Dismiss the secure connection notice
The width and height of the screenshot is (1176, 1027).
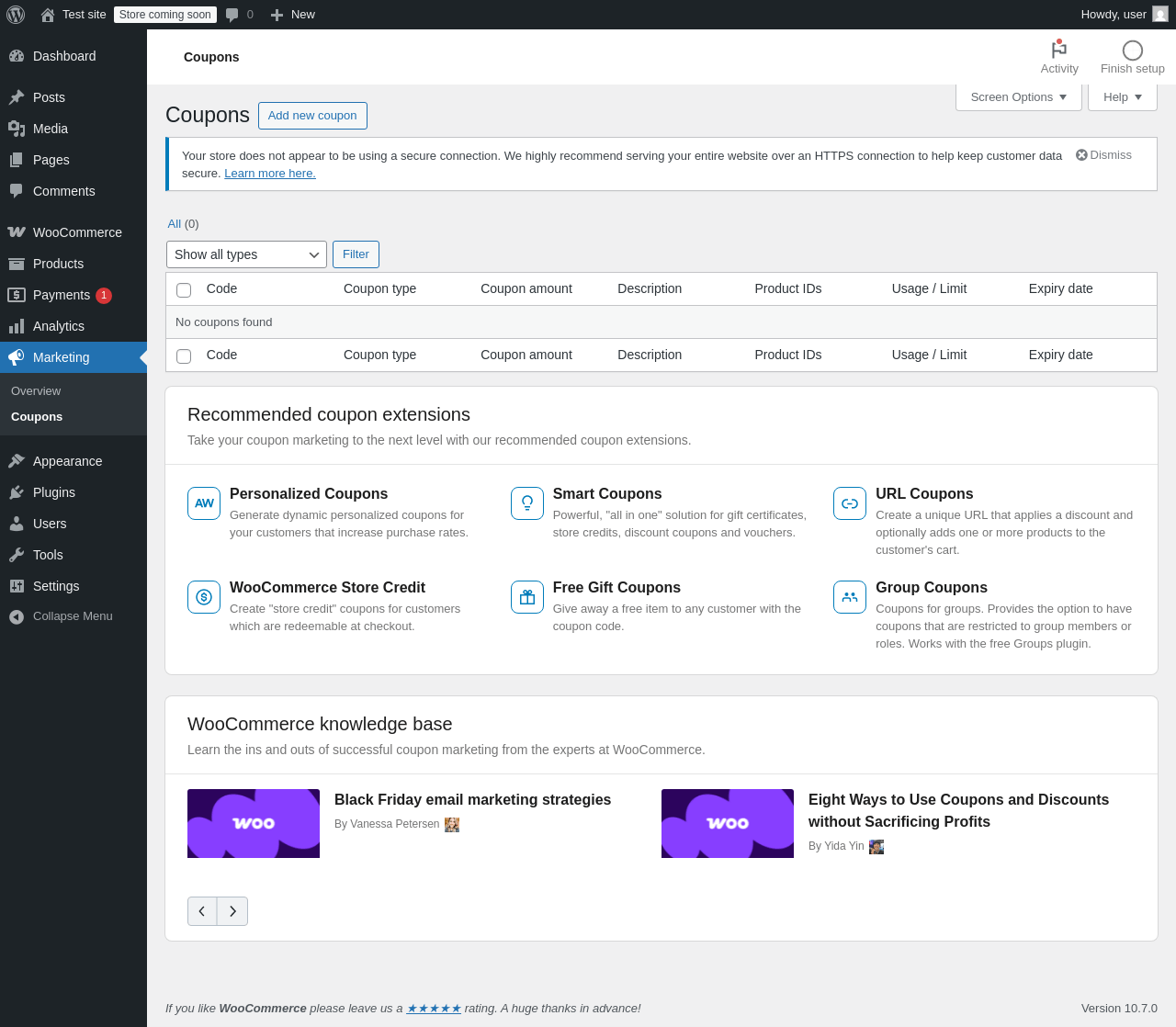pos(1103,155)
